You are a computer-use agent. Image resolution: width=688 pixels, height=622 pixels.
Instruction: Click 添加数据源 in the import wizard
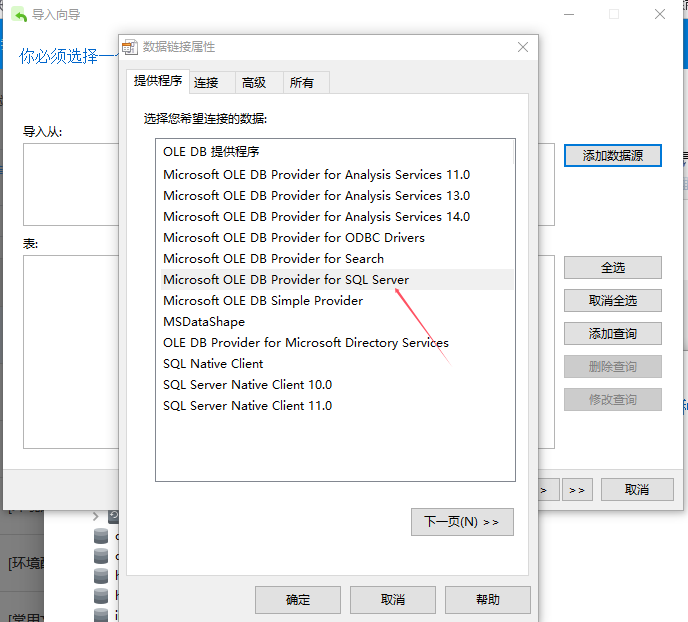tap(613, 156)
